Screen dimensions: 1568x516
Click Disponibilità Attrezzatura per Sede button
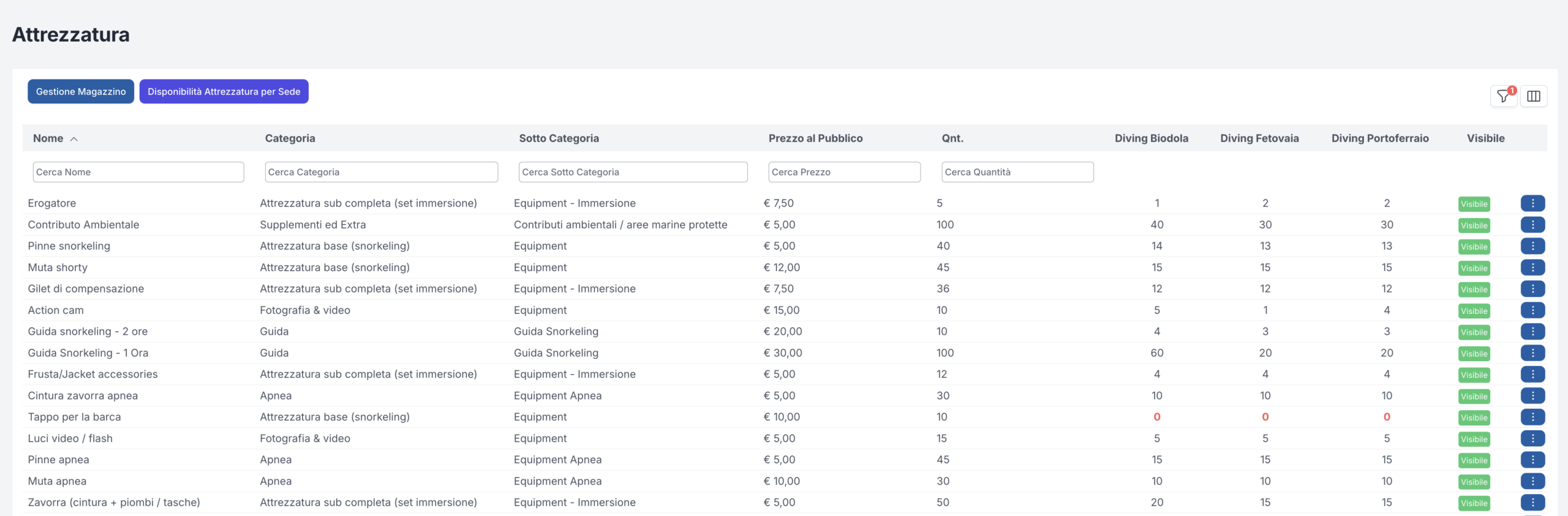[224, 92]
